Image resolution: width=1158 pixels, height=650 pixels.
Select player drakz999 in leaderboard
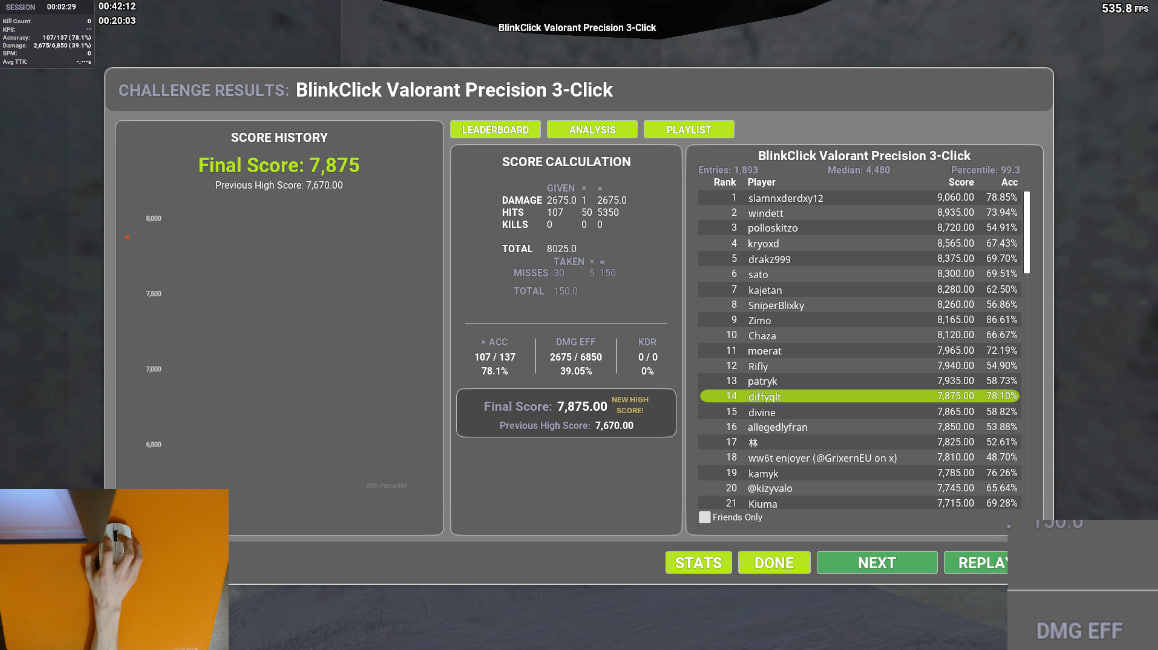[x=859, y=259]
